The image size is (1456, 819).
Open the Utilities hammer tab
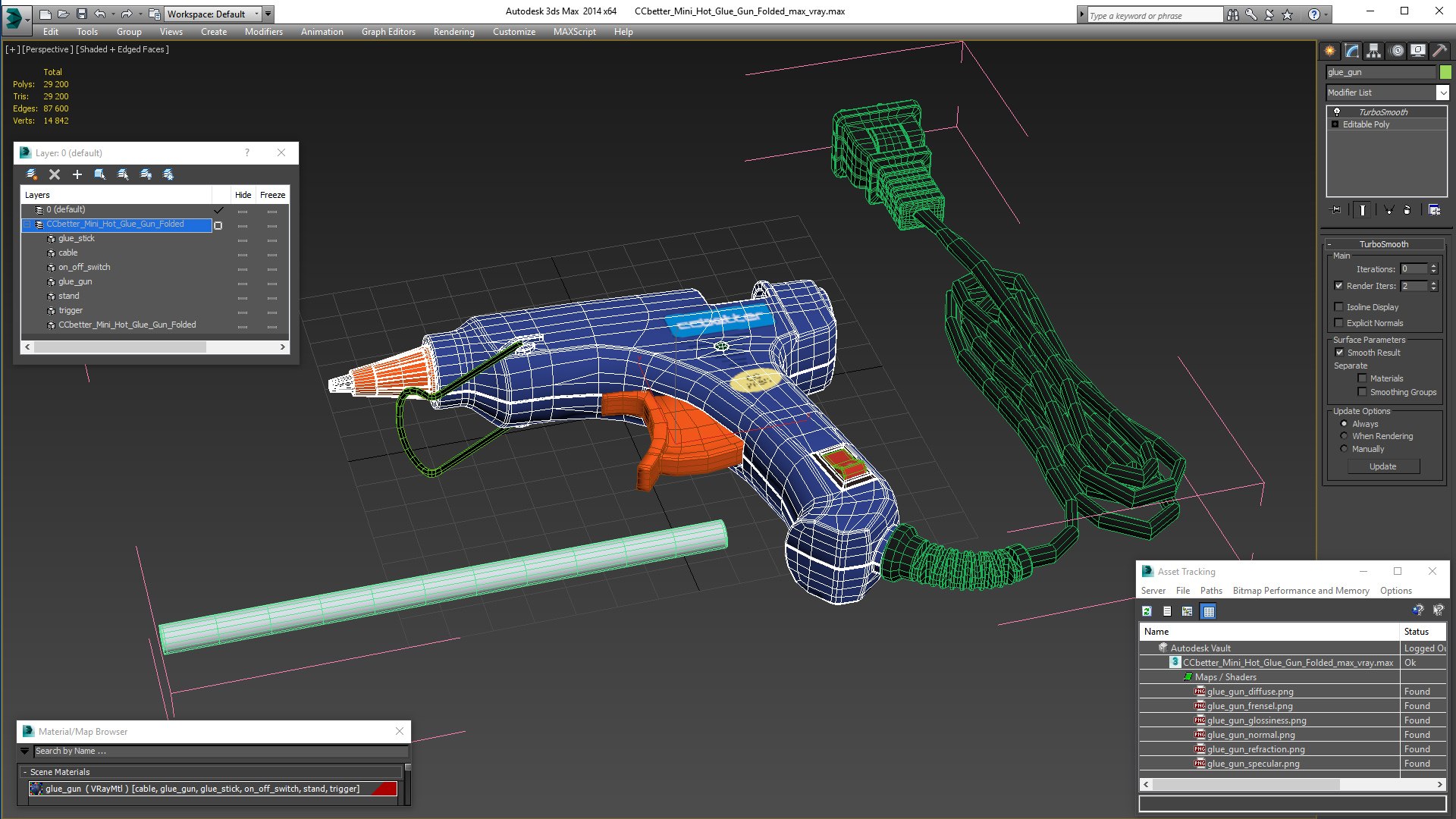1439,51
